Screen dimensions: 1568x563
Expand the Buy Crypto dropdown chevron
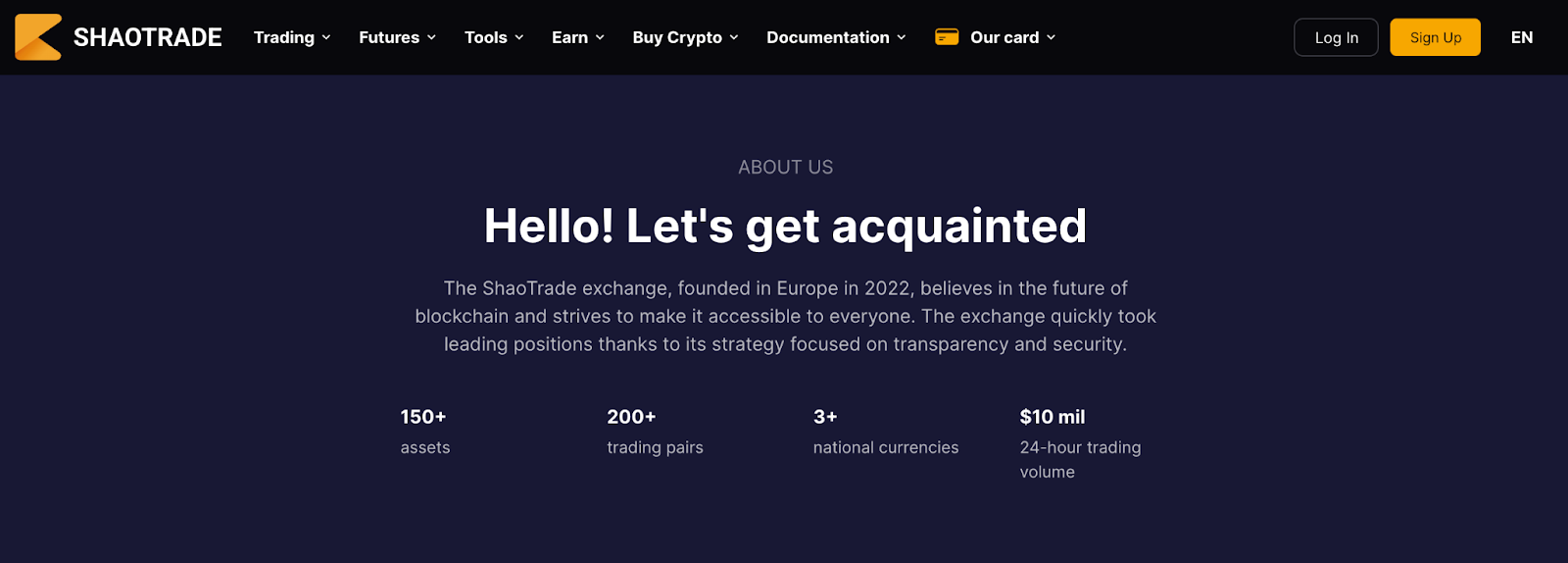tap(734, 37)
